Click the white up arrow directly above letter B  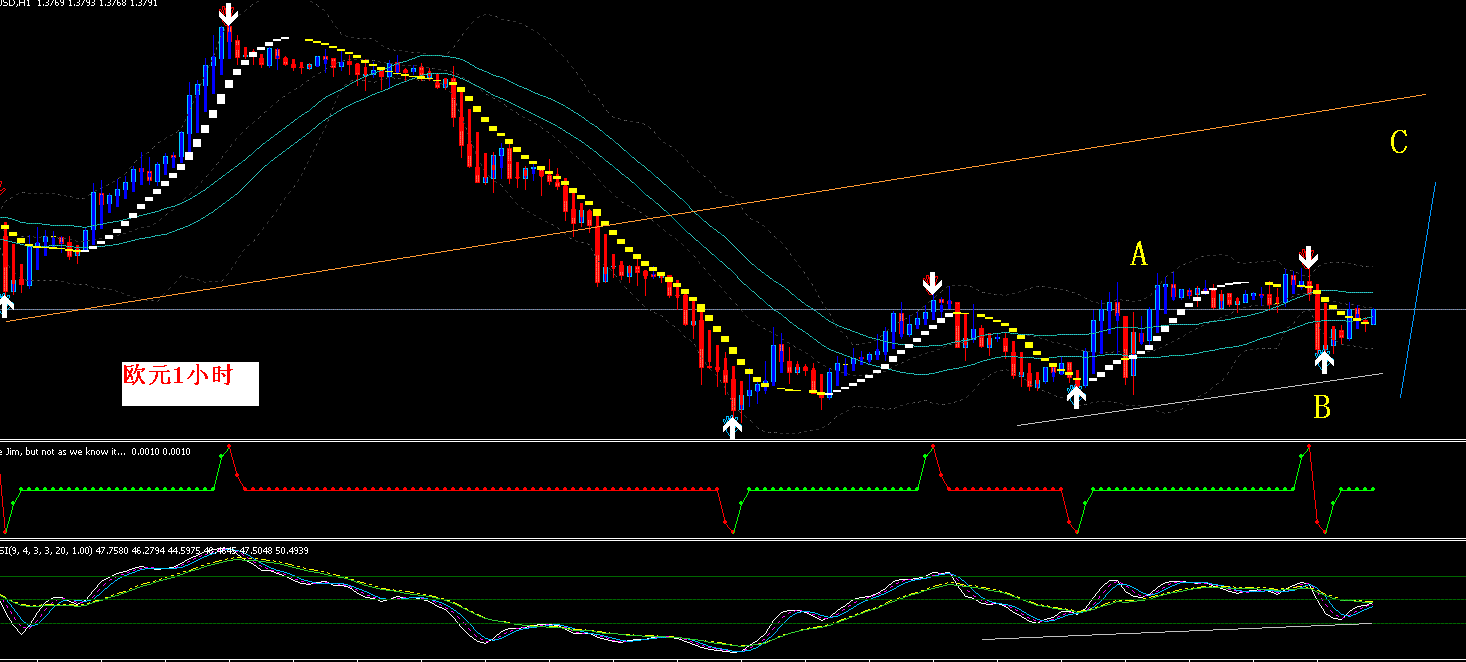click(x=1324, y=362)
